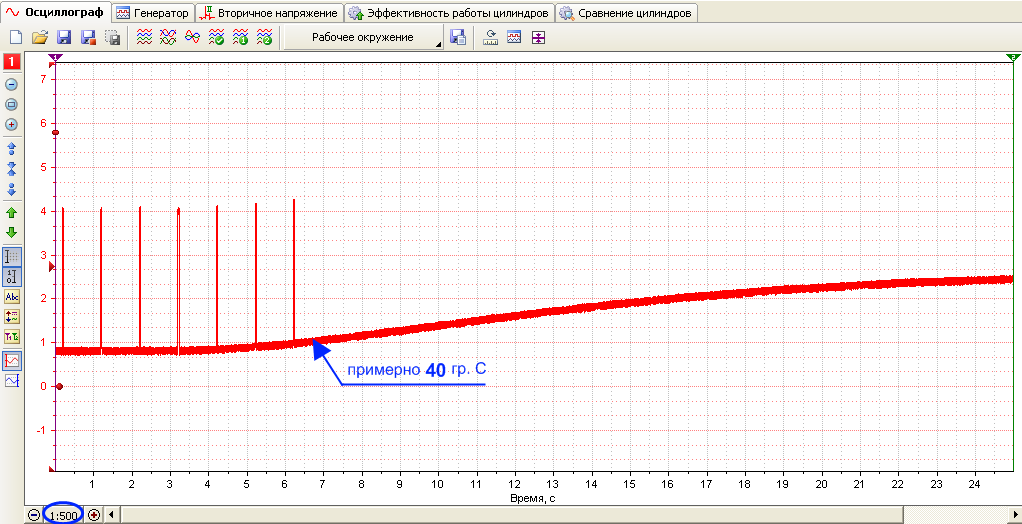Toggle red waveform display mode button

tap(12, 360)
